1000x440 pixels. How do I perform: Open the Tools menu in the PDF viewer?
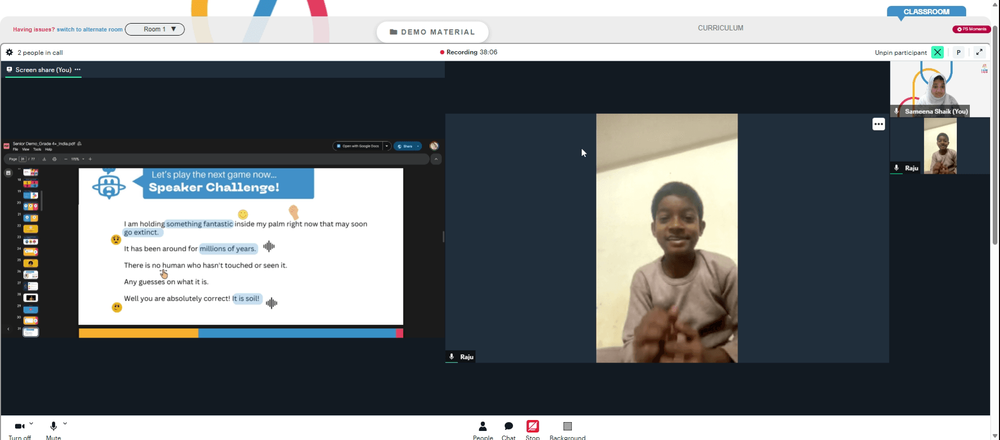coord(37,149)
